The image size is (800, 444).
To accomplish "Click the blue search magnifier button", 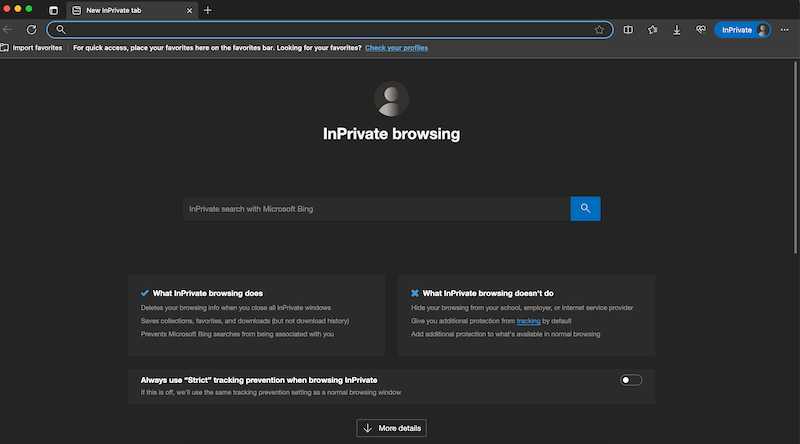I will click(585, 209).
